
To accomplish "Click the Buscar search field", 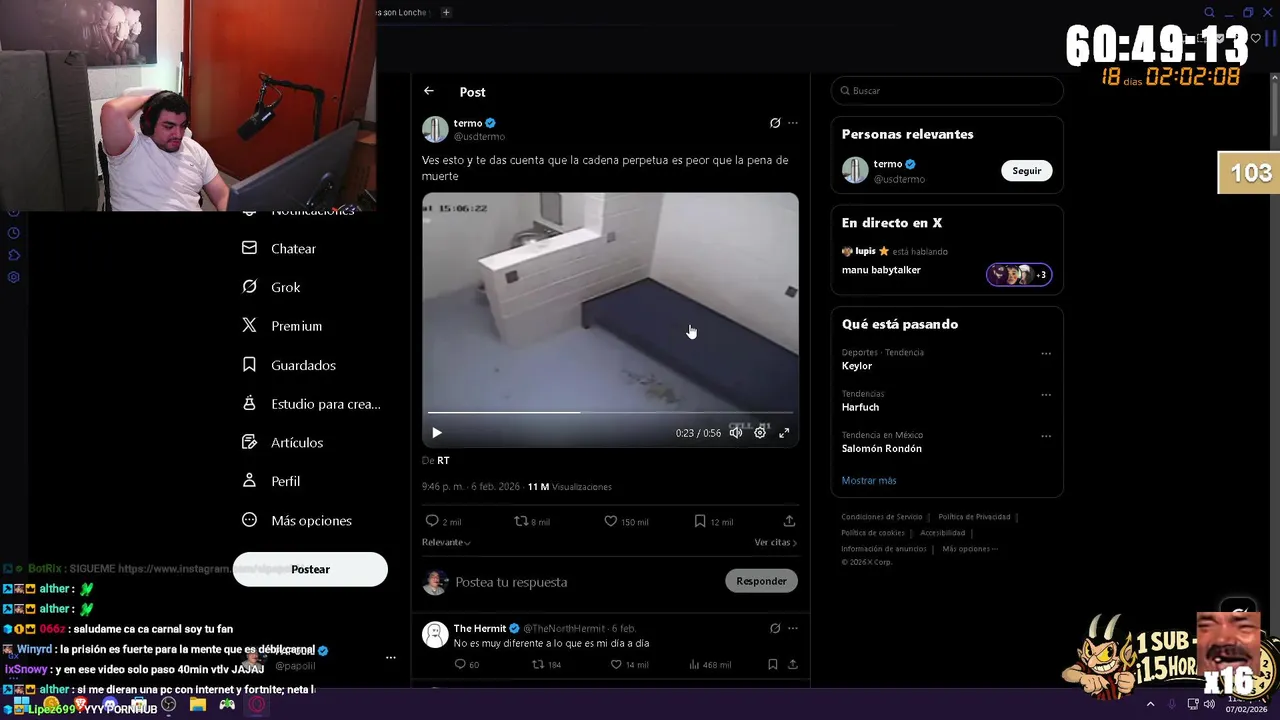I will 947,90.
